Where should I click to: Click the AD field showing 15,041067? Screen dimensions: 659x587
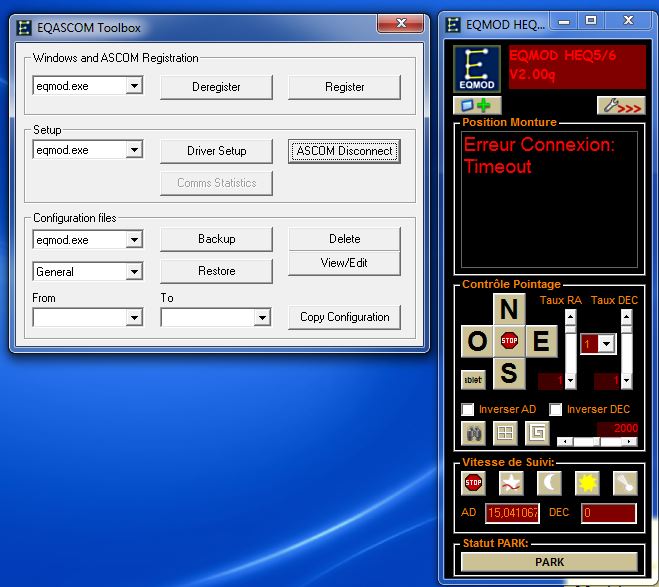pyautogui.click(x=512, y=513)
